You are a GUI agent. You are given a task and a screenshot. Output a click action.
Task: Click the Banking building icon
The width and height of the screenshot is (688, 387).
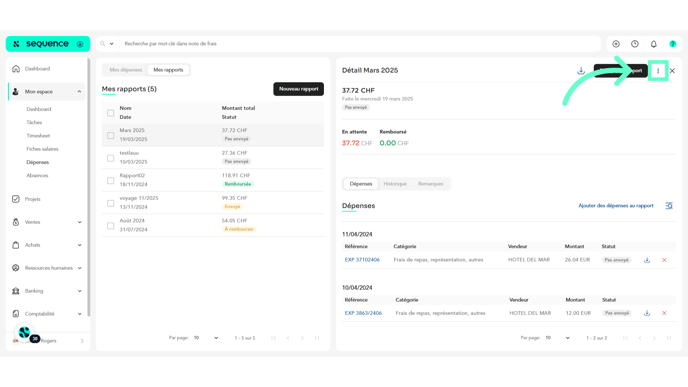click(x=16, y=290)
